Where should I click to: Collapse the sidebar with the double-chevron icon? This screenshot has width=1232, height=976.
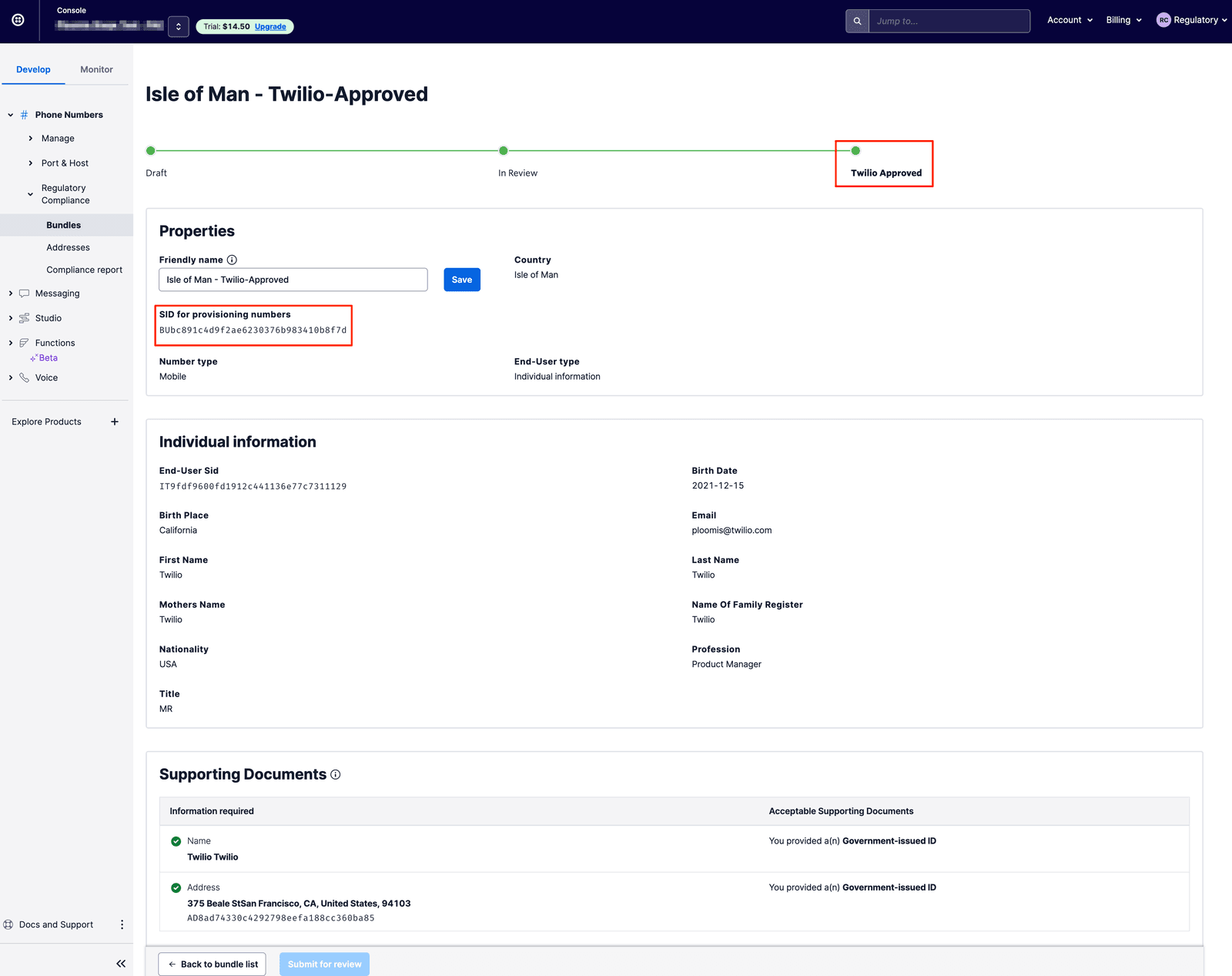tap(121, 963)
